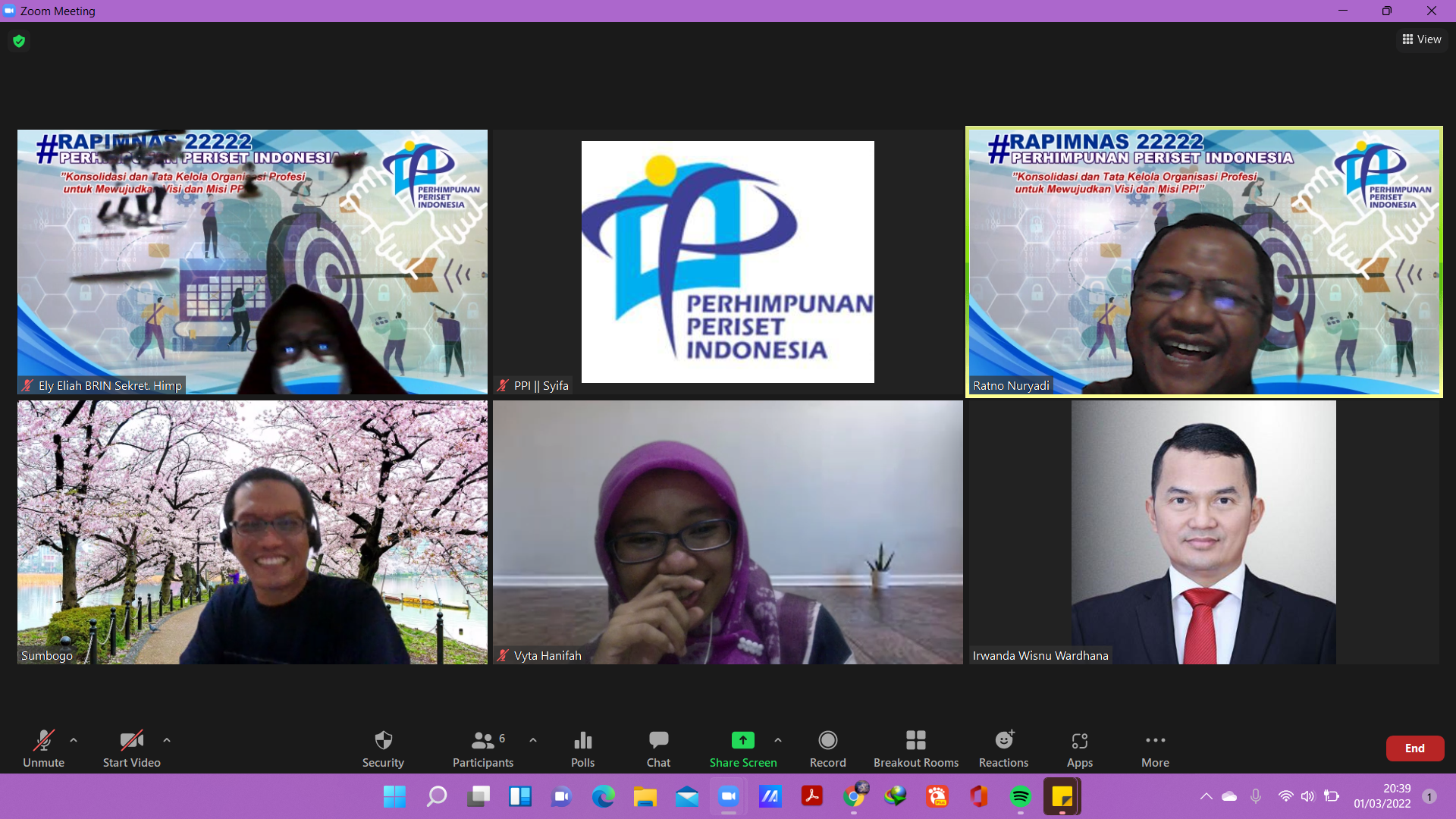
Task: Select Ratno Nuryadi's video tile
Action: (x=1203, y=262)
